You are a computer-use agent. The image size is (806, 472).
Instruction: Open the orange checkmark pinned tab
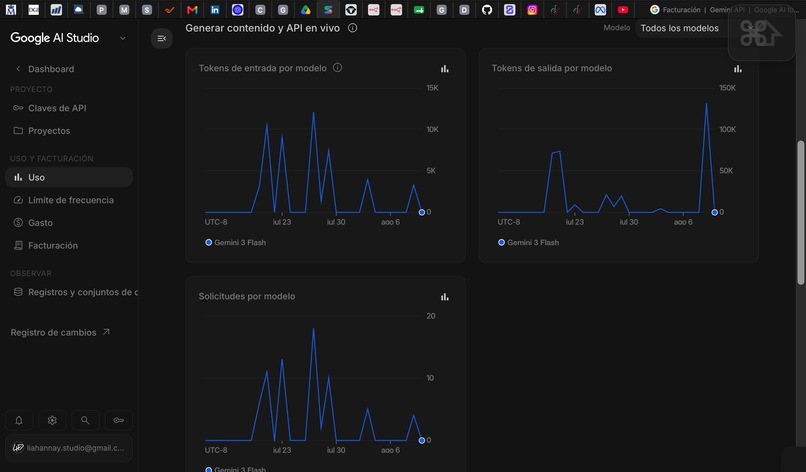coord(170,10)
